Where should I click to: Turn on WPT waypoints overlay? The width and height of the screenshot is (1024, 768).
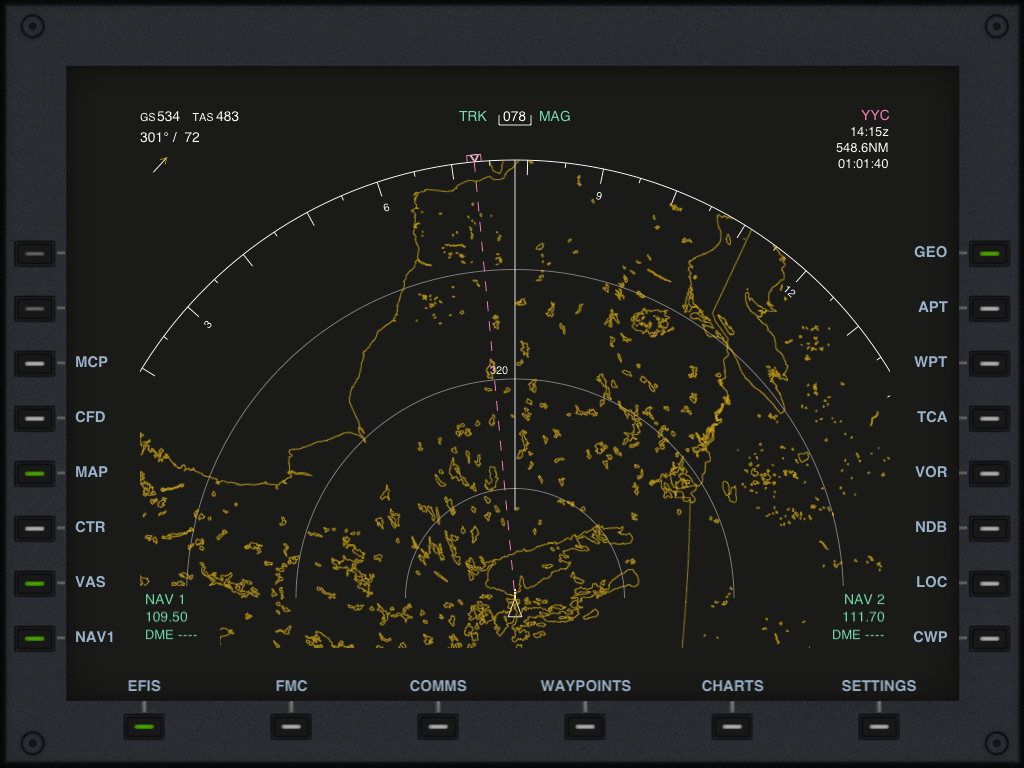[988, 364]
